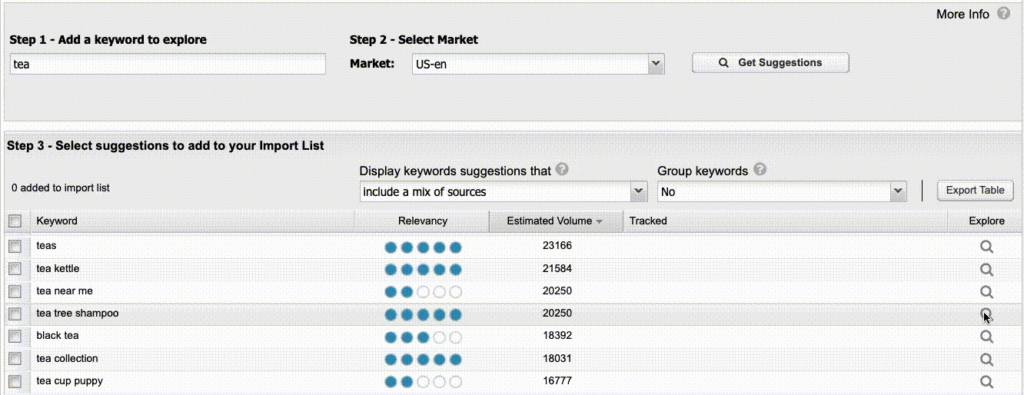Click relevancy dots for 'black tea'
This screenshot has height=395, width=1024.
[423, 337]
